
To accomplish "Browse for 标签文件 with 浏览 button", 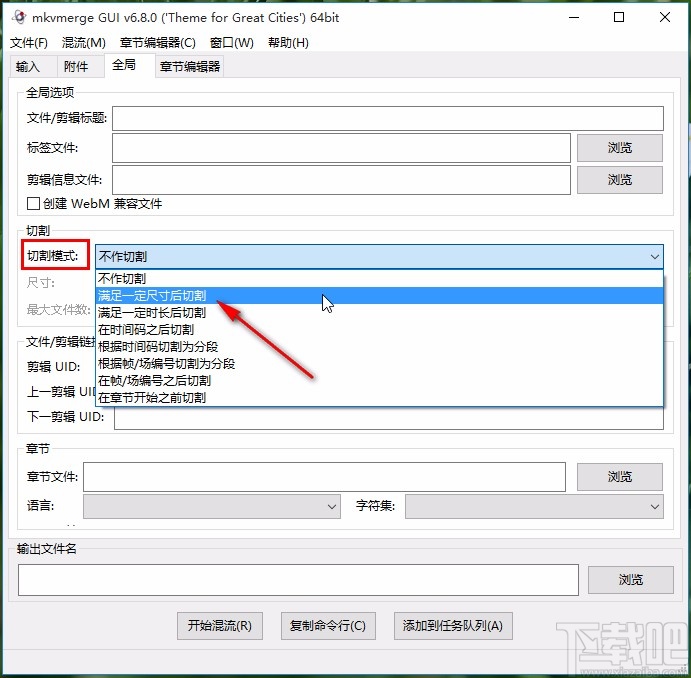I will click(x=620, y=148).
